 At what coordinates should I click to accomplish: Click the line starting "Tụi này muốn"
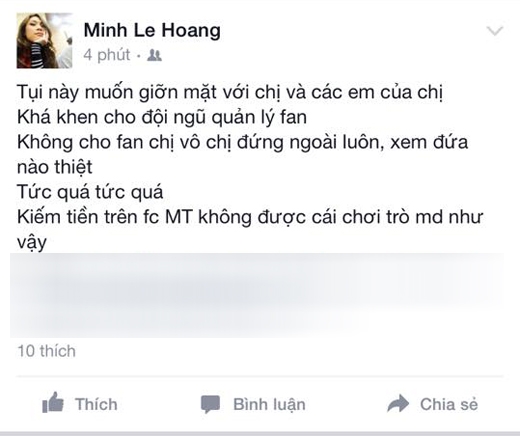[230, 92]
